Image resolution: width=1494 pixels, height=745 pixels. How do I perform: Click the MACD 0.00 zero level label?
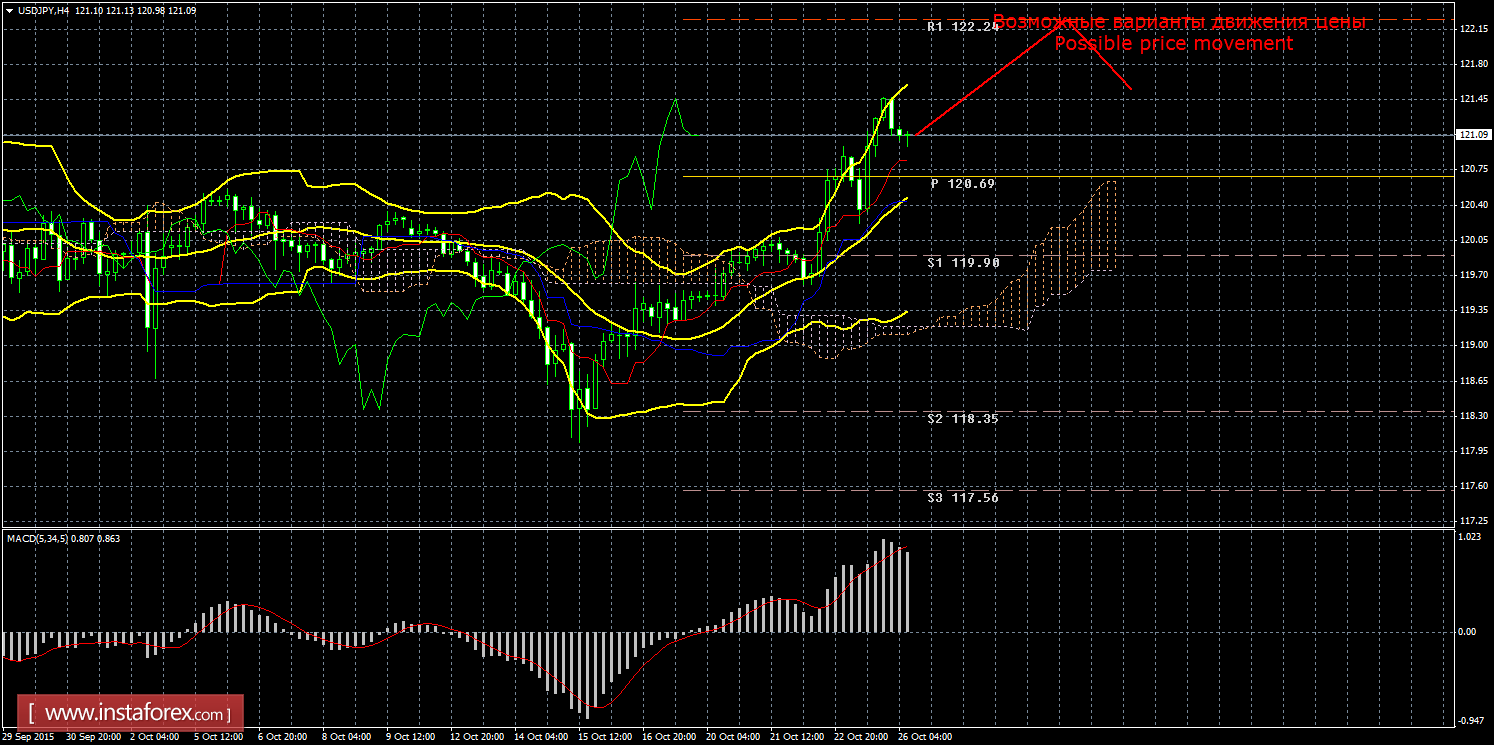(1466, 632)
